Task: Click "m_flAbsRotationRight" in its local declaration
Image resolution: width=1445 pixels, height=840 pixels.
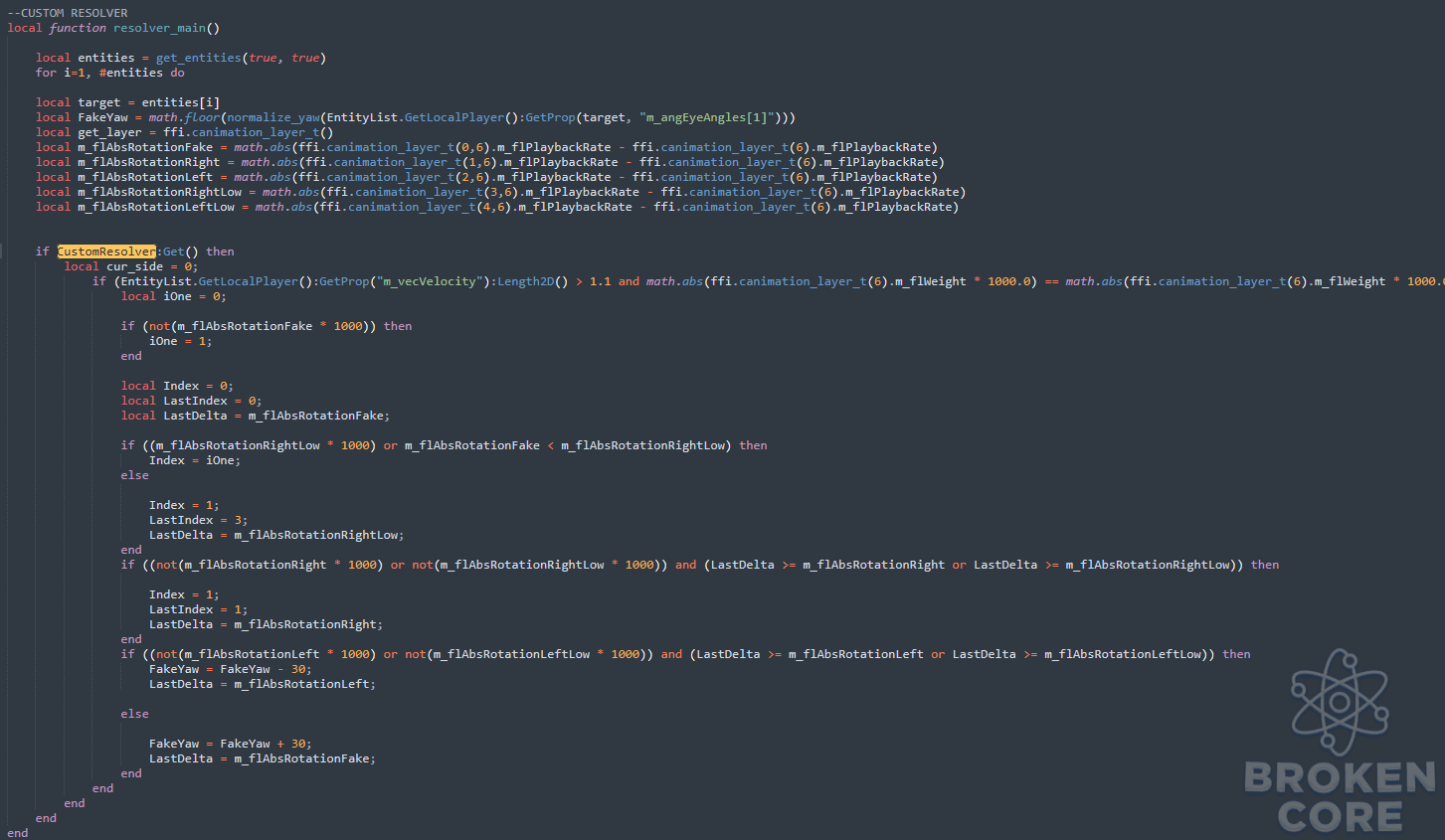Action: [149, 162]
